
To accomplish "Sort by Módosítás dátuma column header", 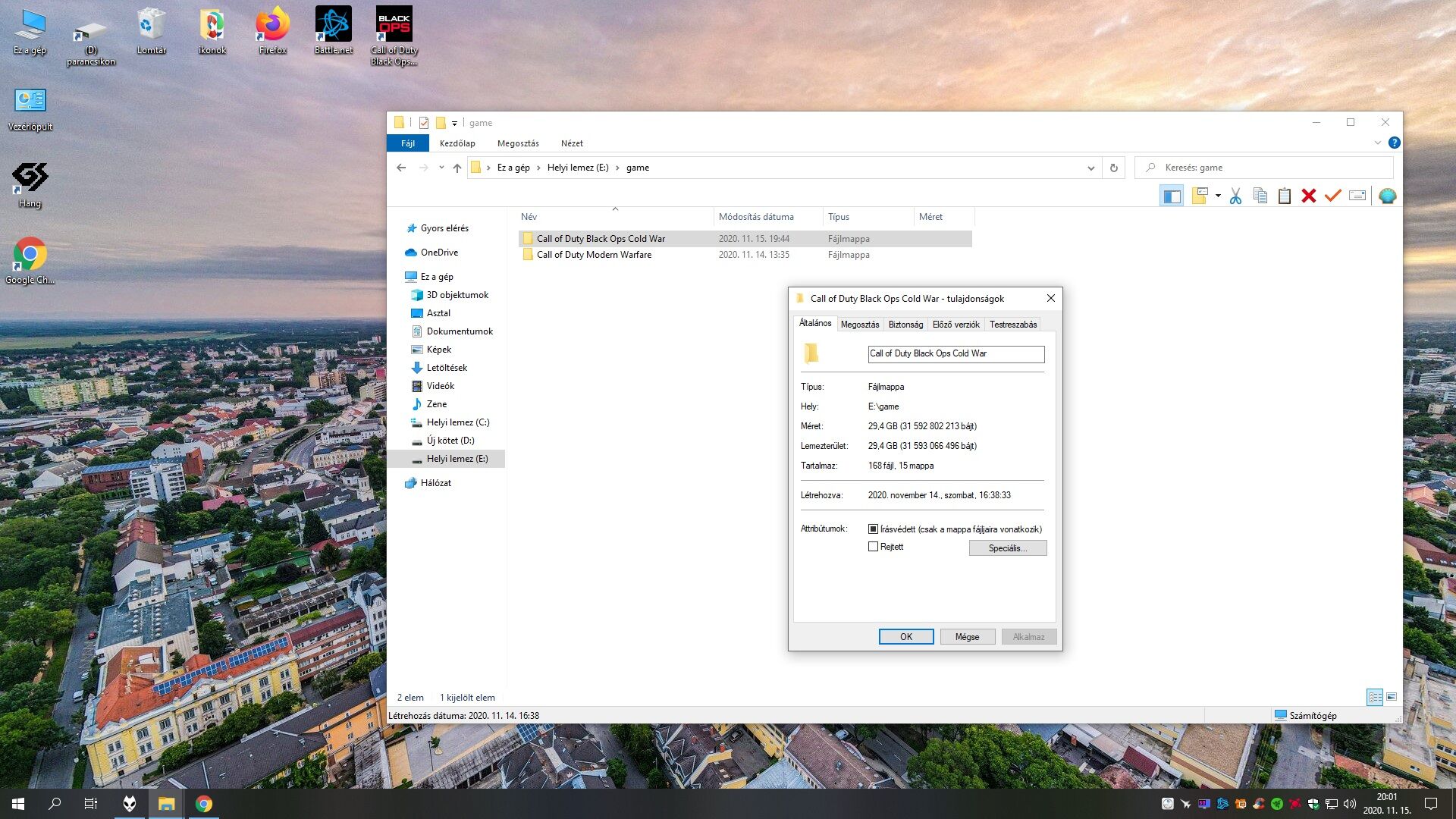I will (767, 217).
